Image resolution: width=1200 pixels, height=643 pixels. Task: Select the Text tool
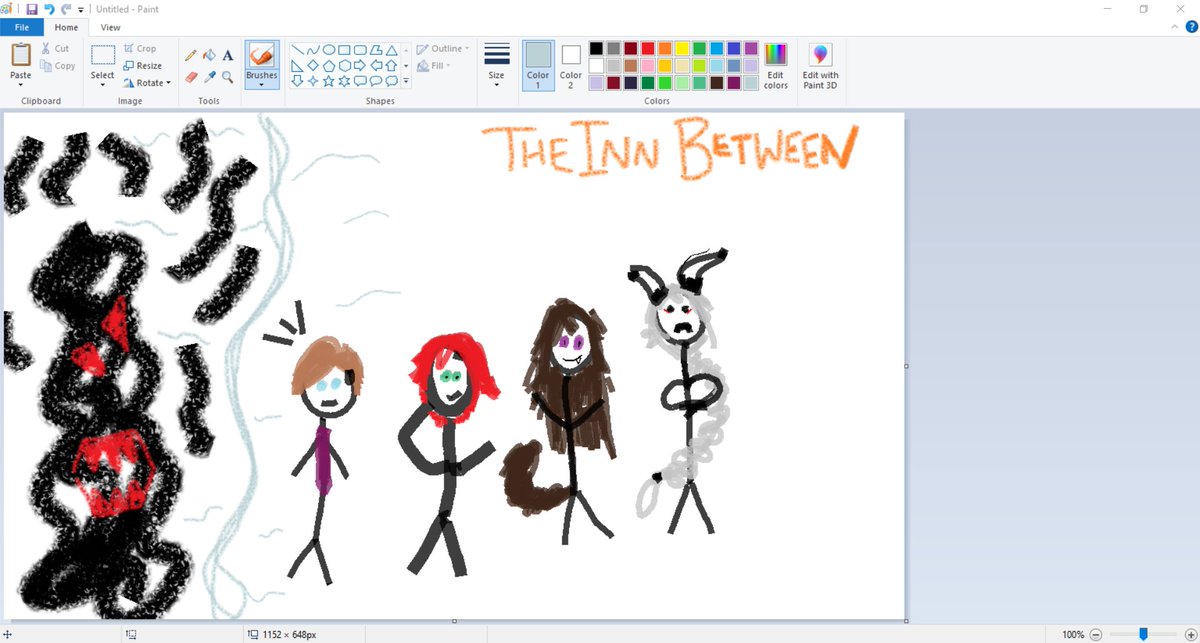pyautogui.click(x=228, y=56)
